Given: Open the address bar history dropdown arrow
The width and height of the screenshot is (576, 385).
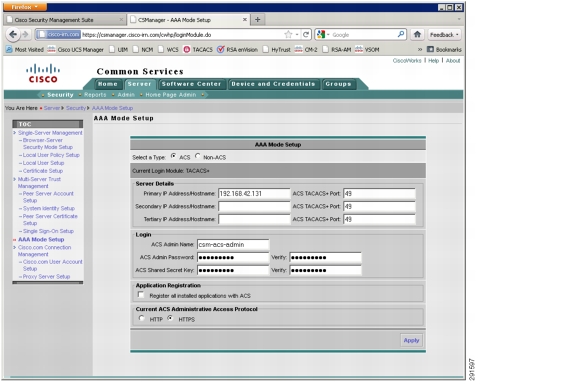Looking at the screenshot, I should coord(297,35).
